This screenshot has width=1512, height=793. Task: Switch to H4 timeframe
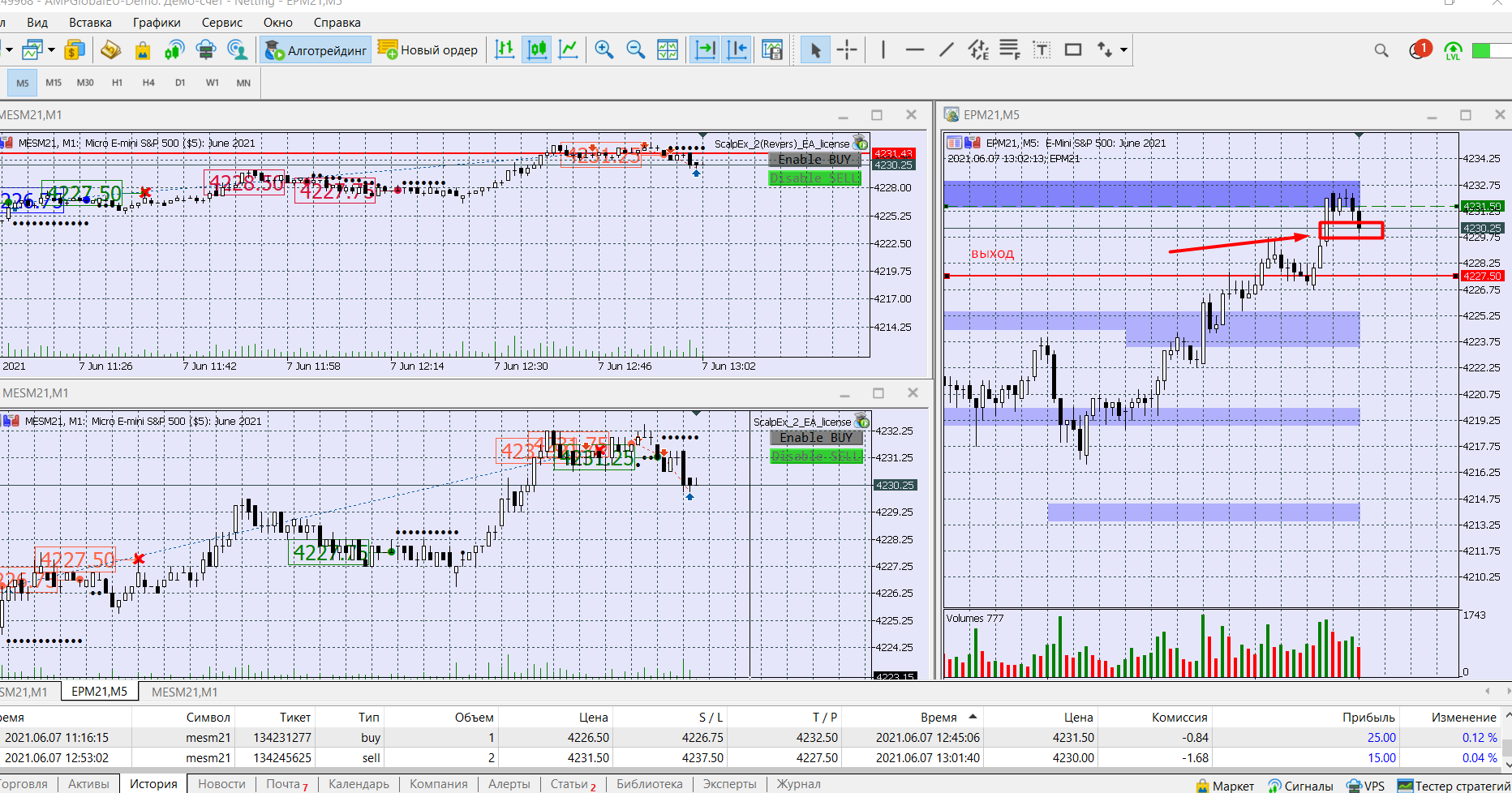[148, 83]
